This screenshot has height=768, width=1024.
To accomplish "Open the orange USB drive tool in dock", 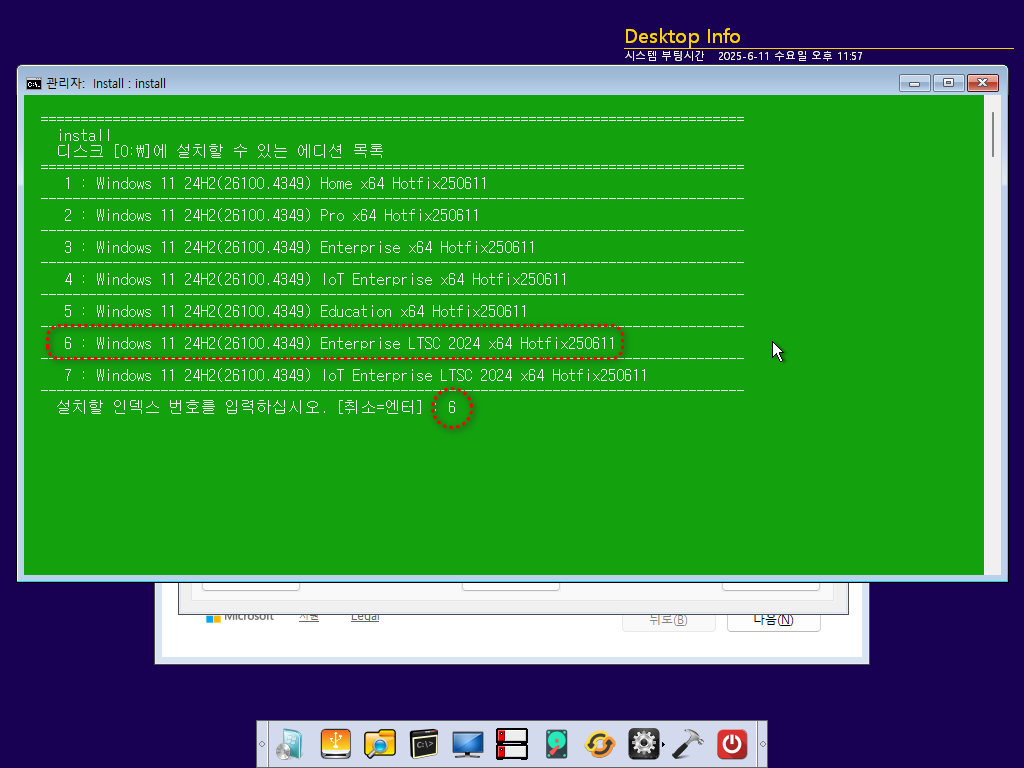I will pyautogui.click(x=336, y=744).
